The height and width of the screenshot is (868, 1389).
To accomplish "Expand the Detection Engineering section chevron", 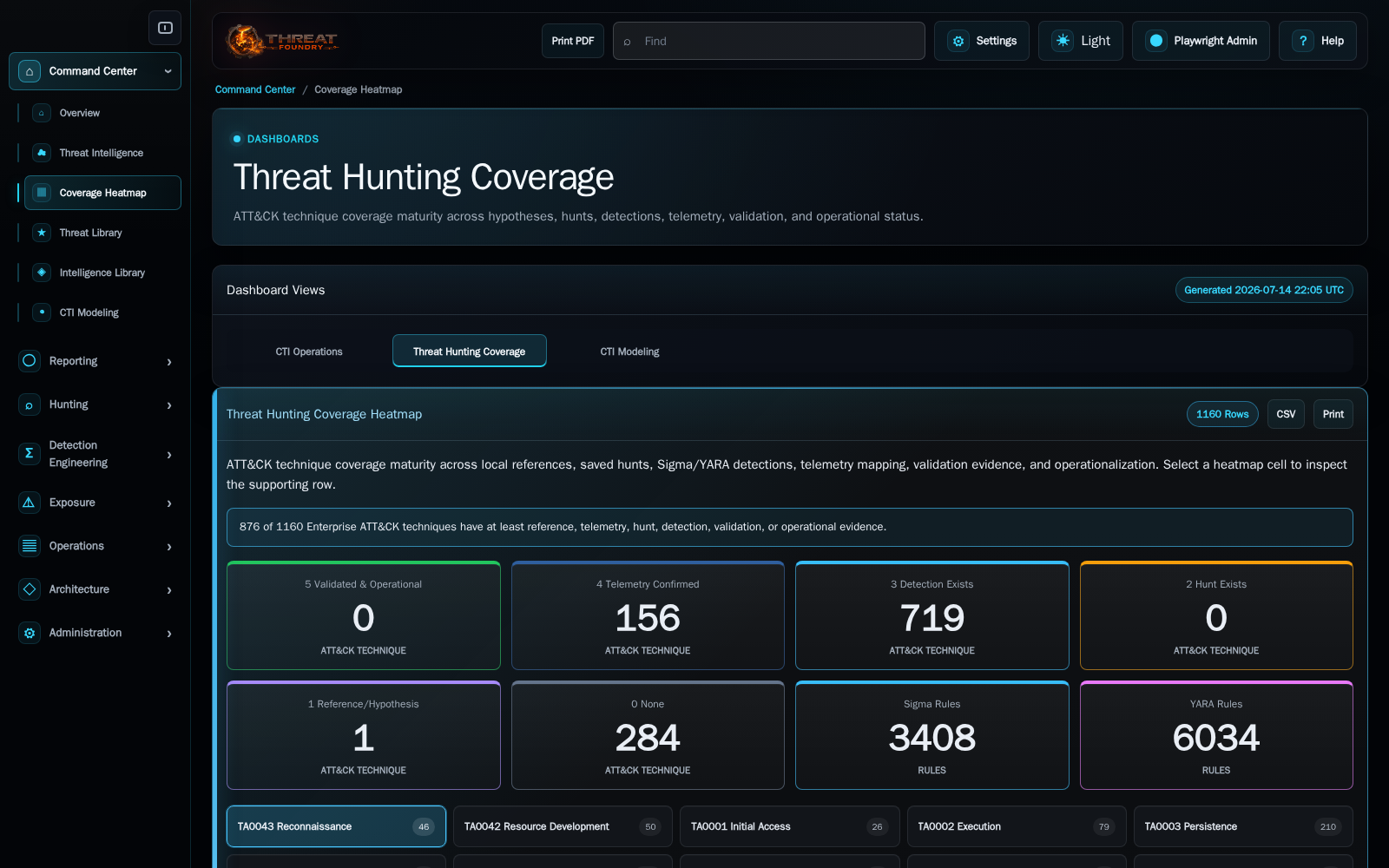I will tap(169, 455).
